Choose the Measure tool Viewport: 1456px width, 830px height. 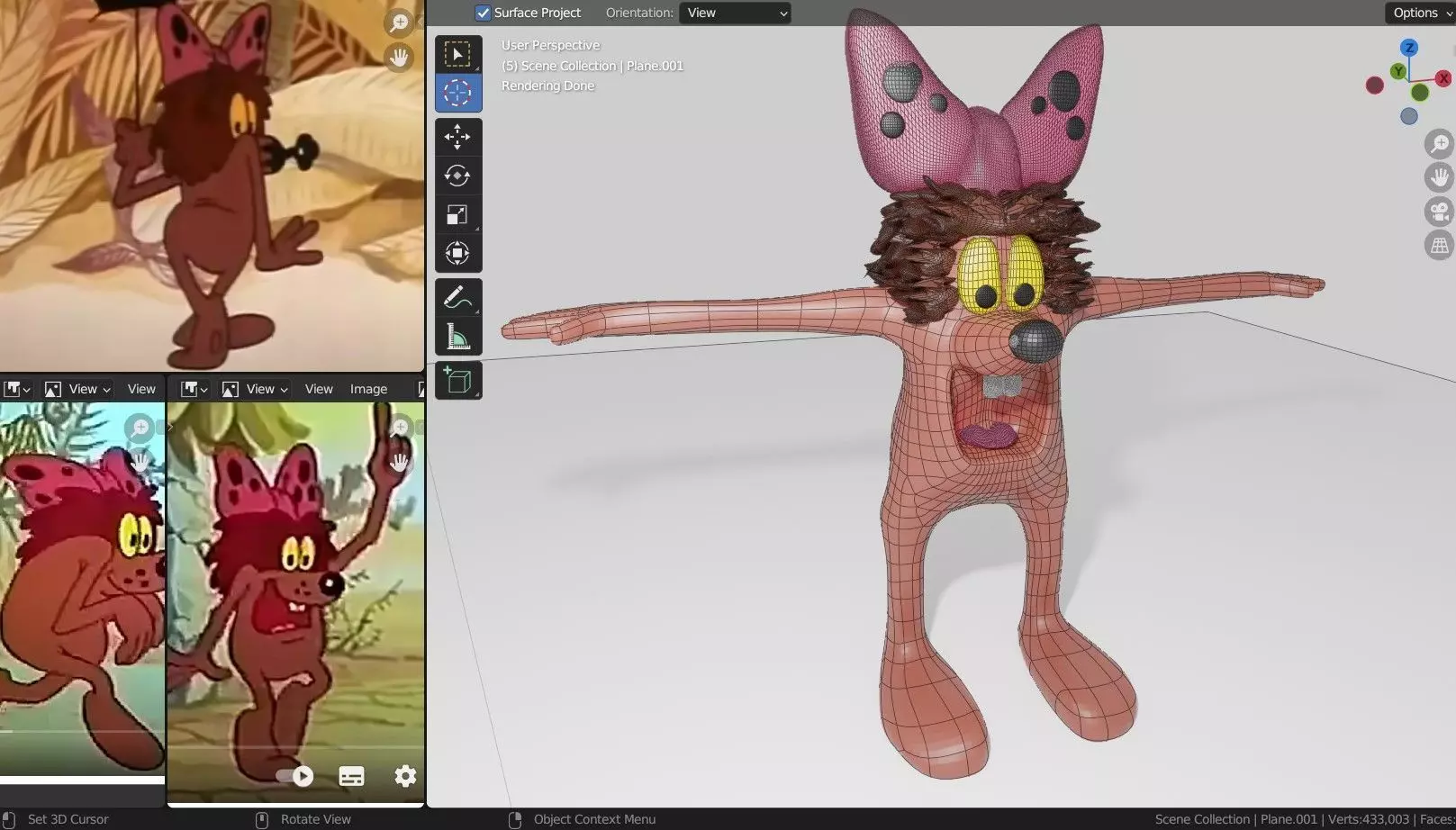(457, 337)
